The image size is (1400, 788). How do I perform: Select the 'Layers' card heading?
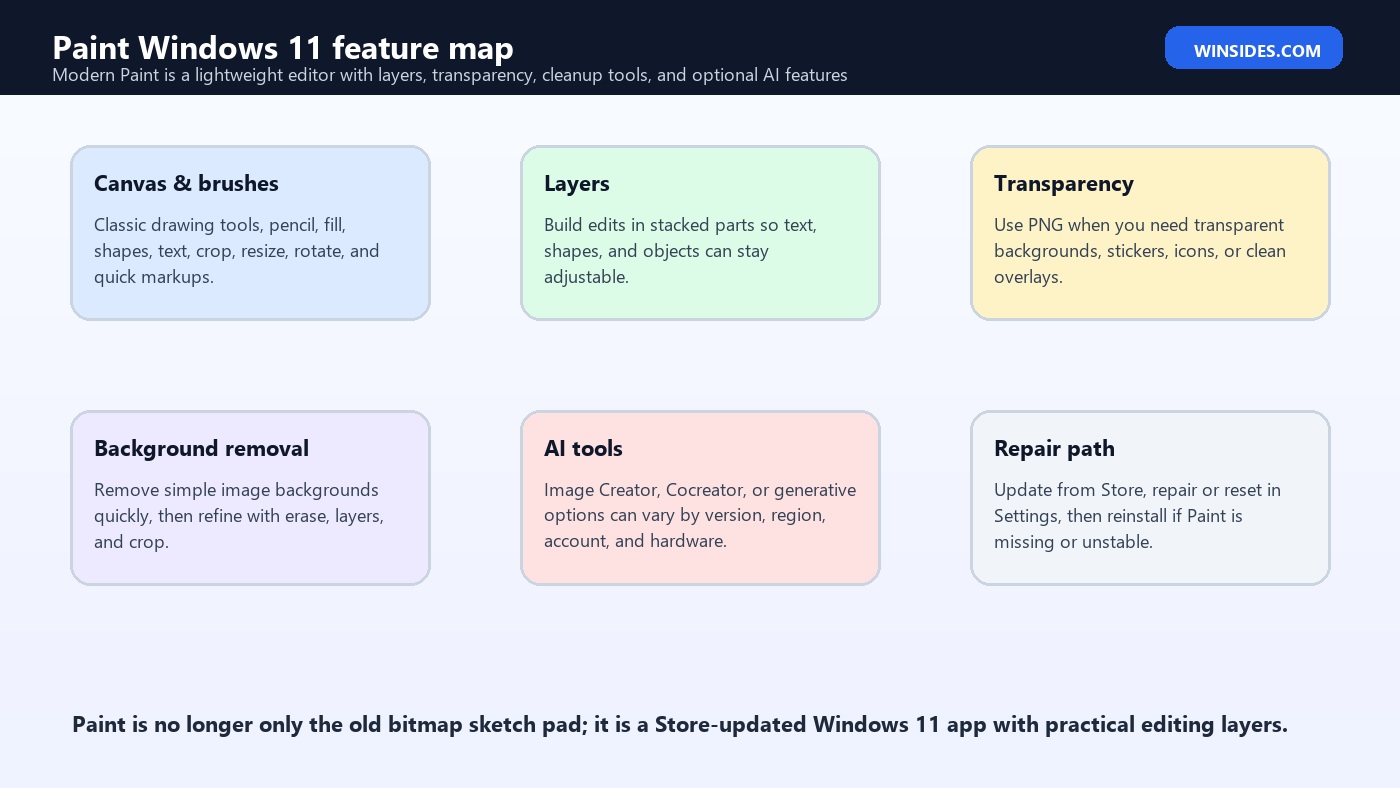[x=577, y=183]
